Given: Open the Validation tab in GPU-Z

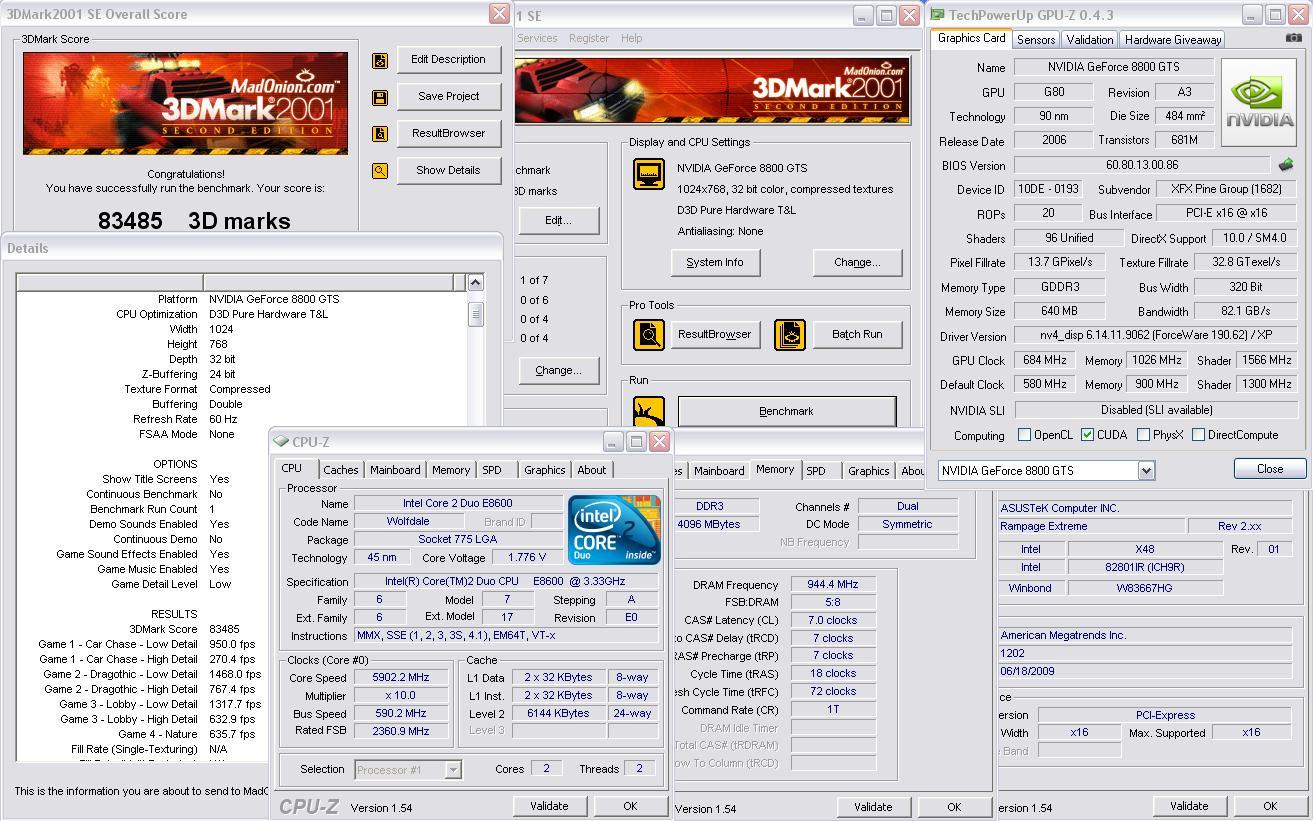Looking at the screenshot, I should pos(1089,40).
